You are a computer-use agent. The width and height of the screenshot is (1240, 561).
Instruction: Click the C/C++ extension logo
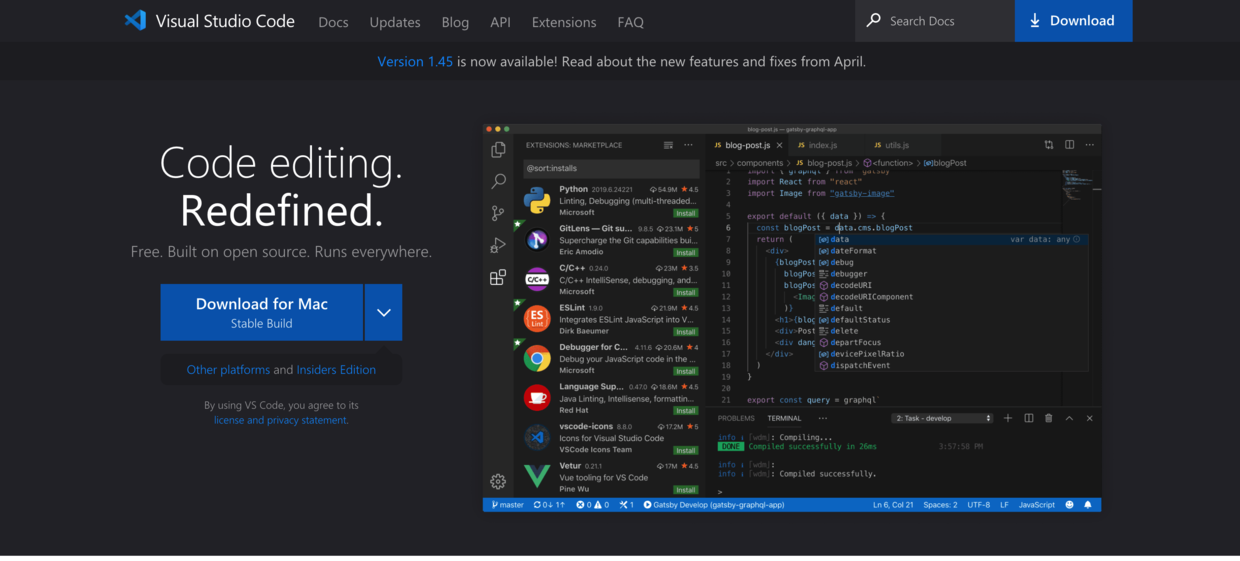click(537, 279)
